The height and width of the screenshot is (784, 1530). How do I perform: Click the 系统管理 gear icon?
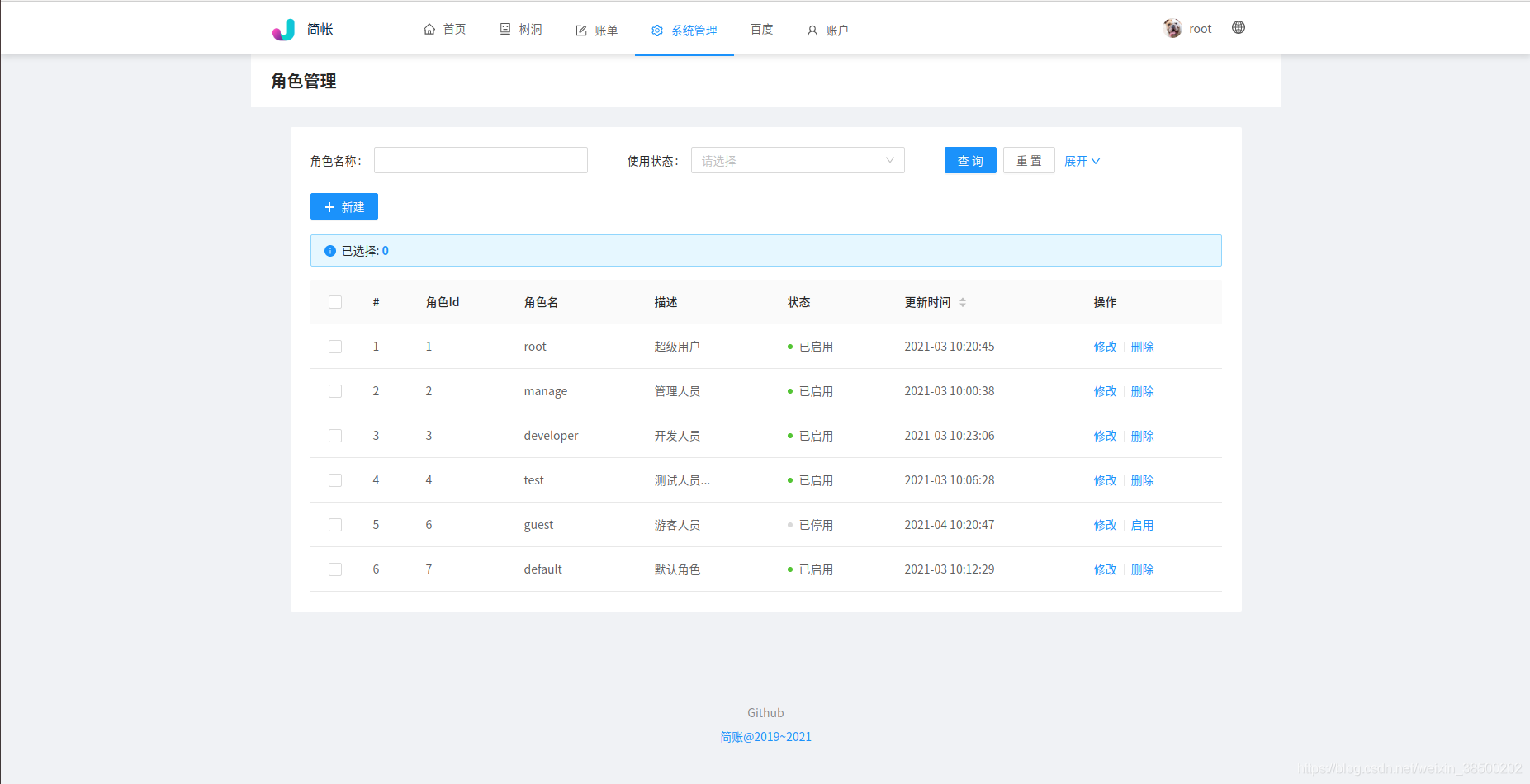(x=657, y=31)
